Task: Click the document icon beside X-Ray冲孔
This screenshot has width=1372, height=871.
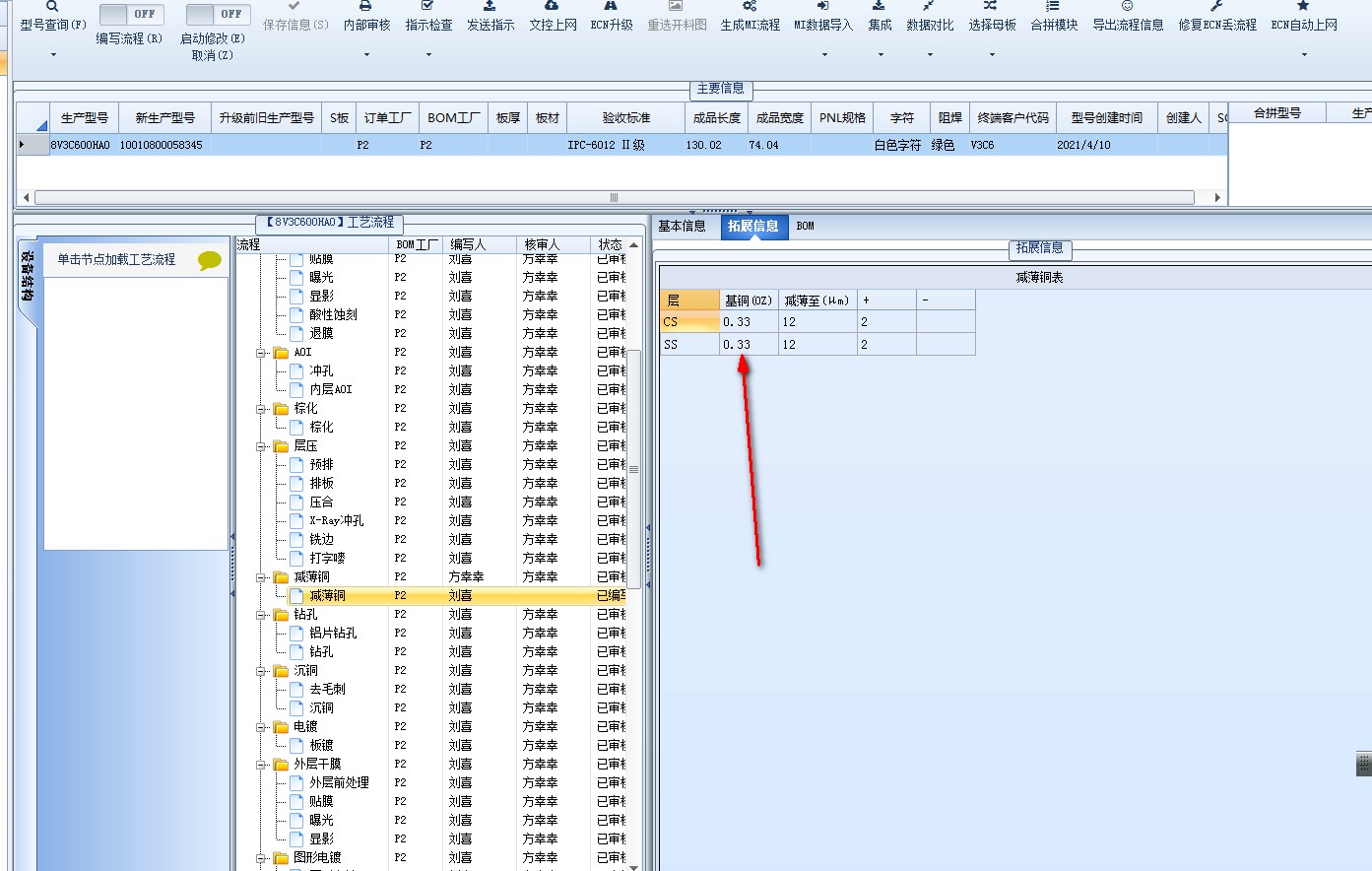Action: point(296,520)
